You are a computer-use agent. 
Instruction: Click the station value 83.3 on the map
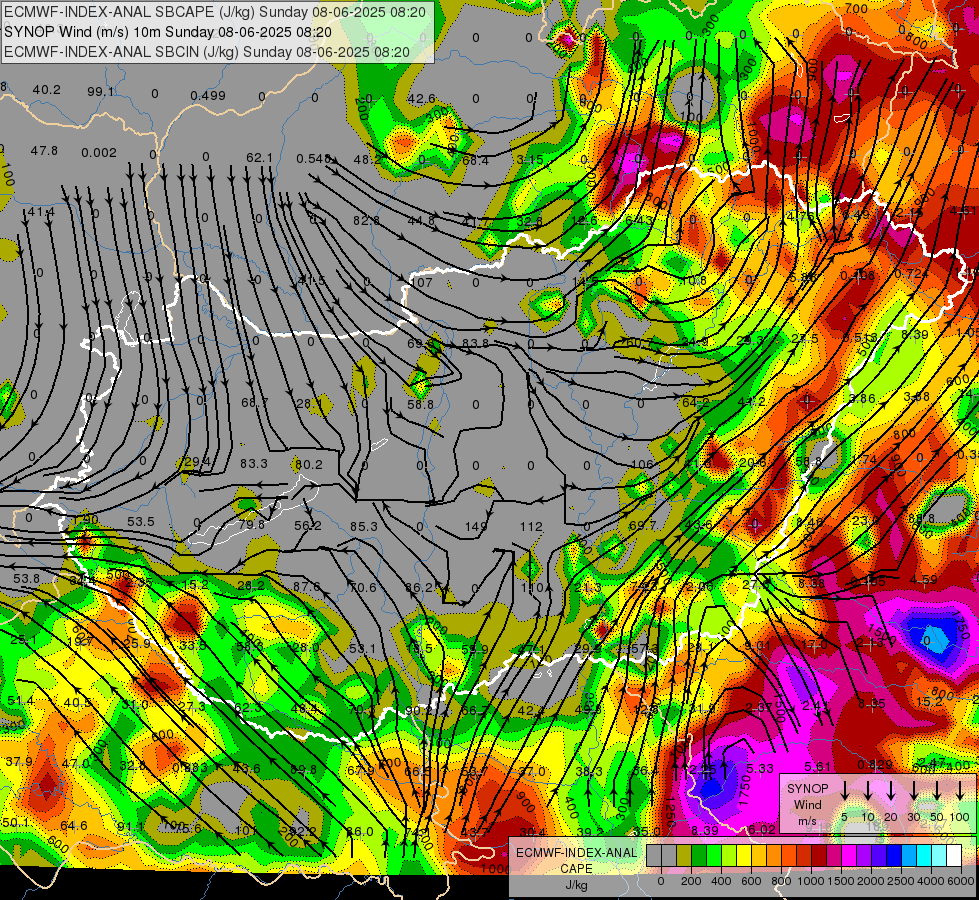[253, 463]
